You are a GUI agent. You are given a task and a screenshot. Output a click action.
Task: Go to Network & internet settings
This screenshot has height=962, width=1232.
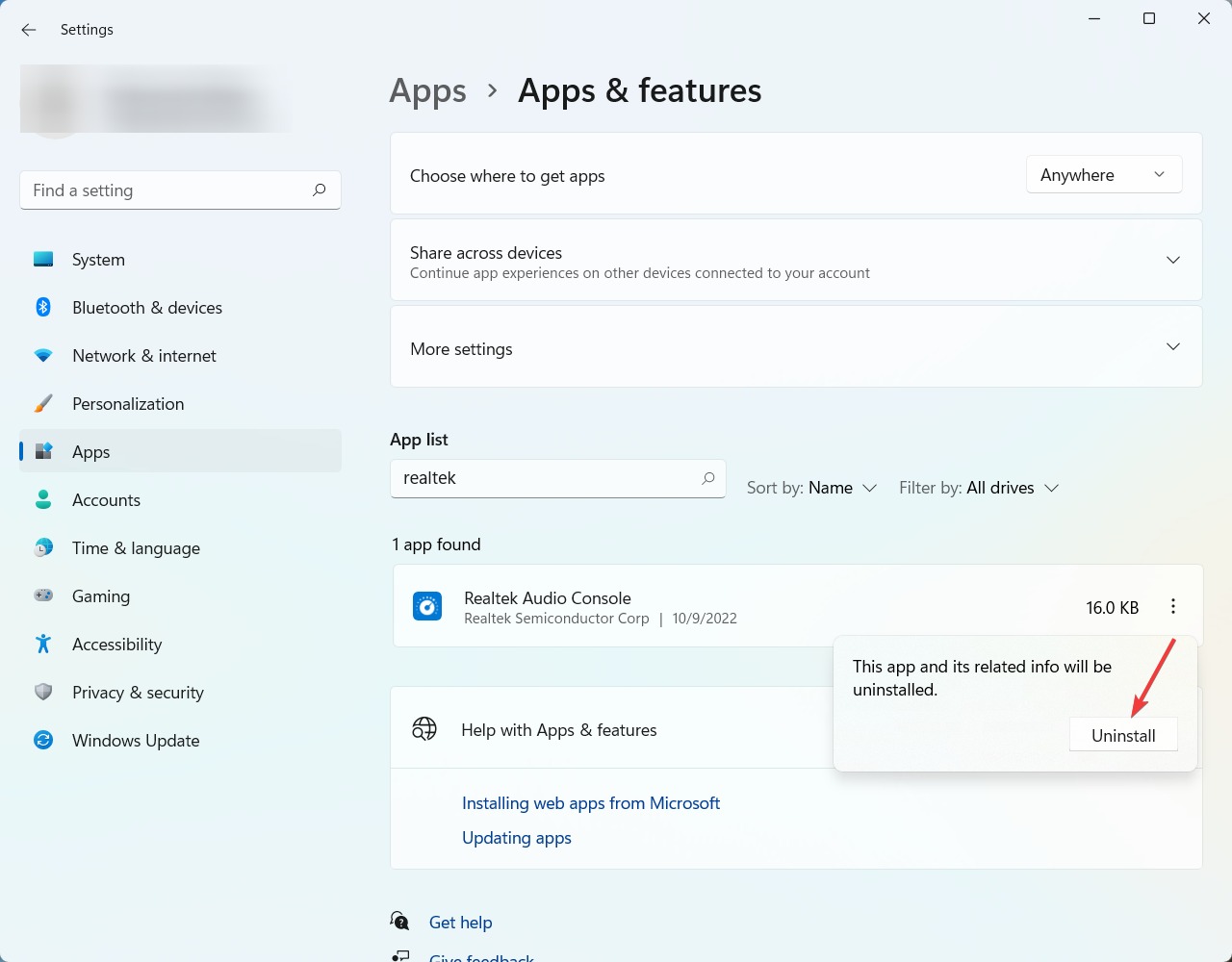pyautogui.click(x=144, y=356)
